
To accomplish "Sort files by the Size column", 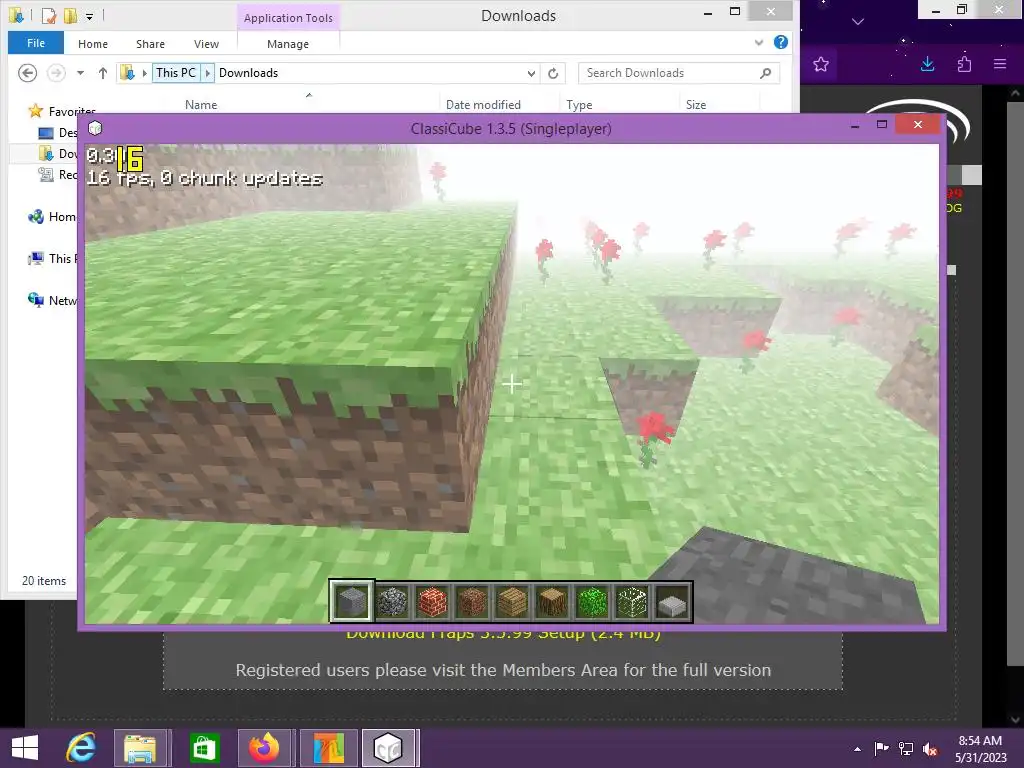I will [696, 104].
